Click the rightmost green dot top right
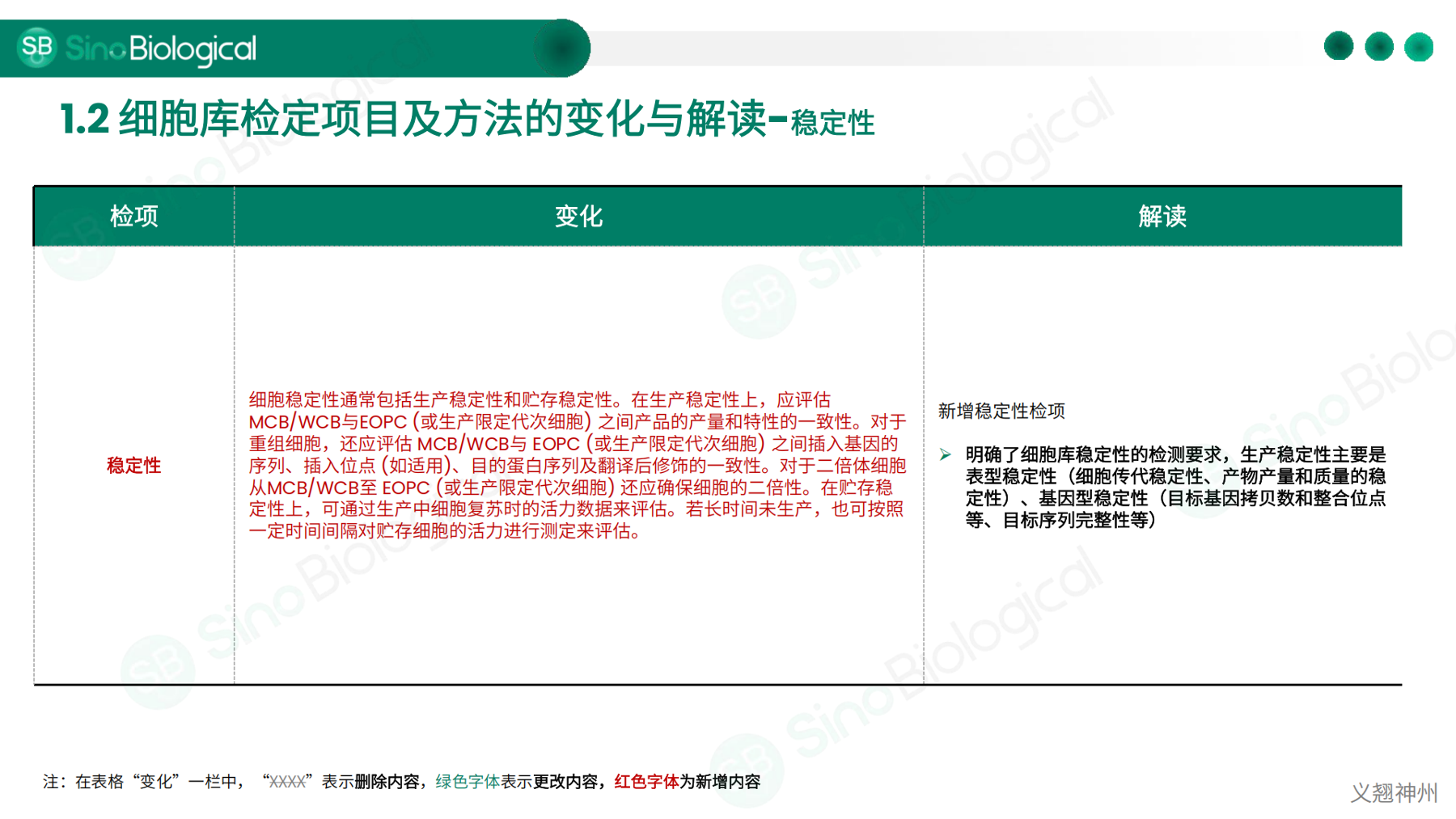Image resolution: width=1456 pixels, height=819 pixels. pos(1417,46)
